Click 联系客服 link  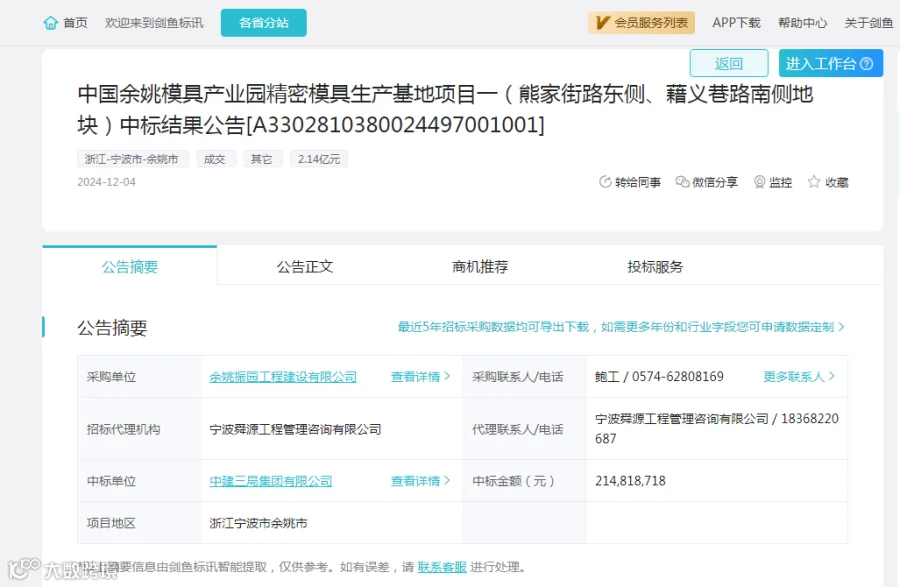pyautogui.click(x=442, y=567)
